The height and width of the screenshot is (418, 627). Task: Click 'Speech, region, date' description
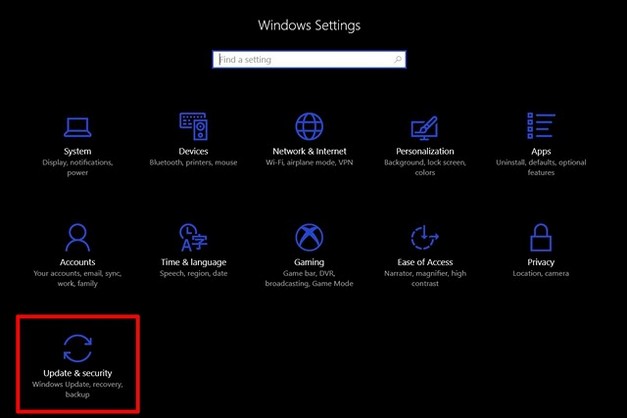point(194,274)
